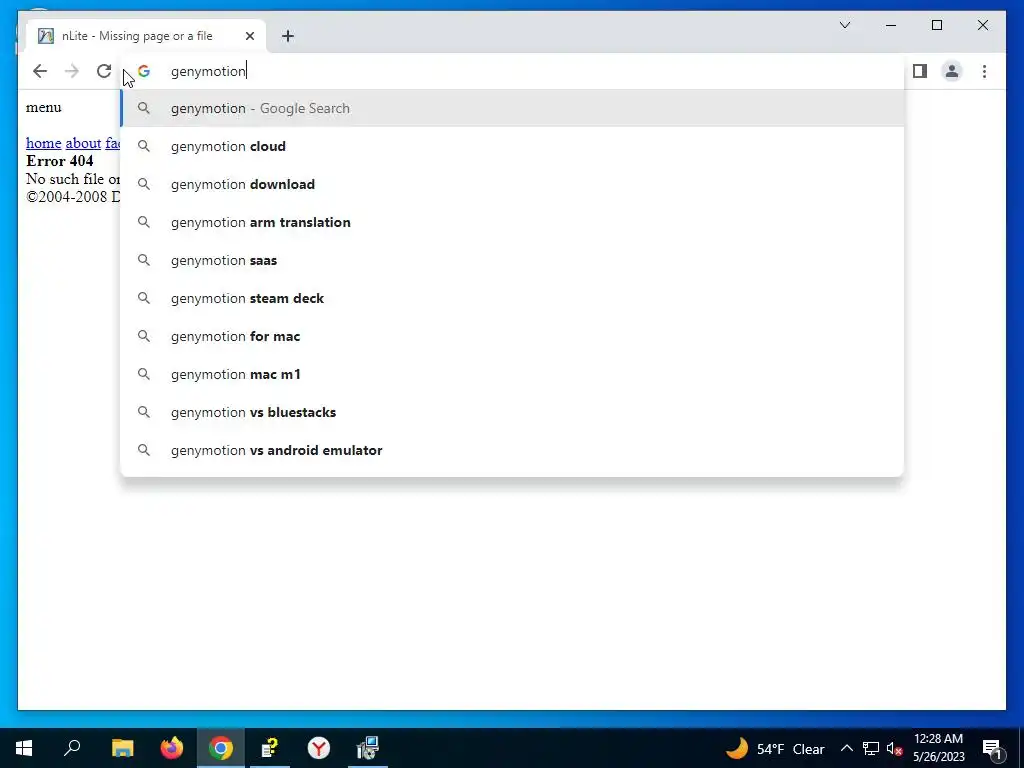Viewport: 1024px width, 768px height.
Task: Click the Chrome taskbar icon
Action: [221, 748]
